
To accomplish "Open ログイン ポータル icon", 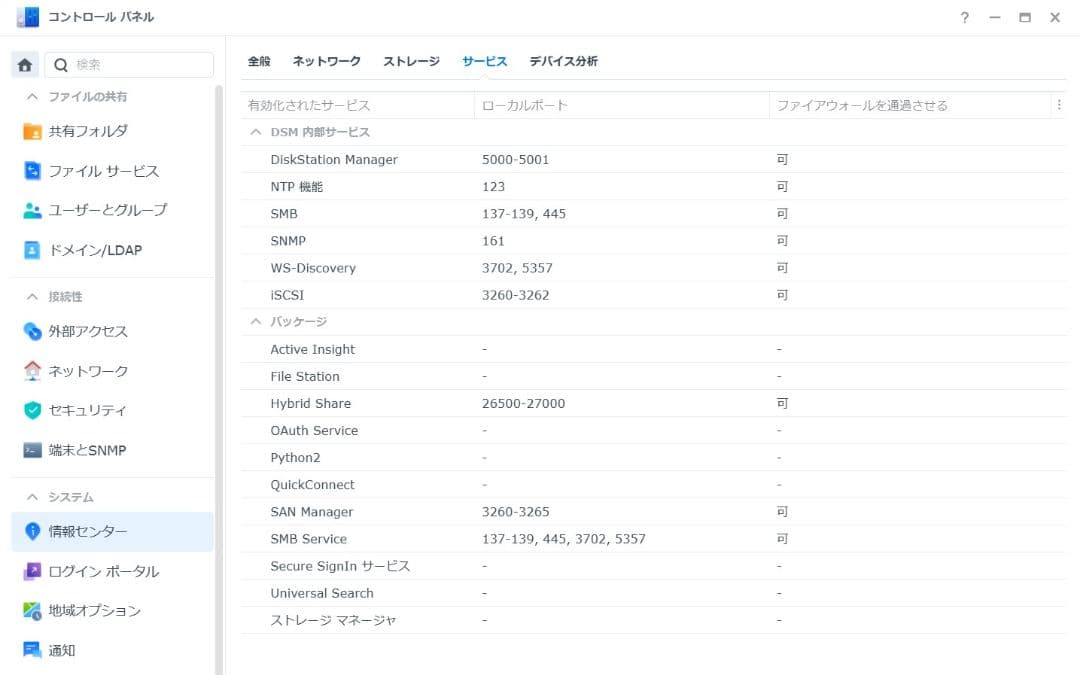I will tap(32, 571).
